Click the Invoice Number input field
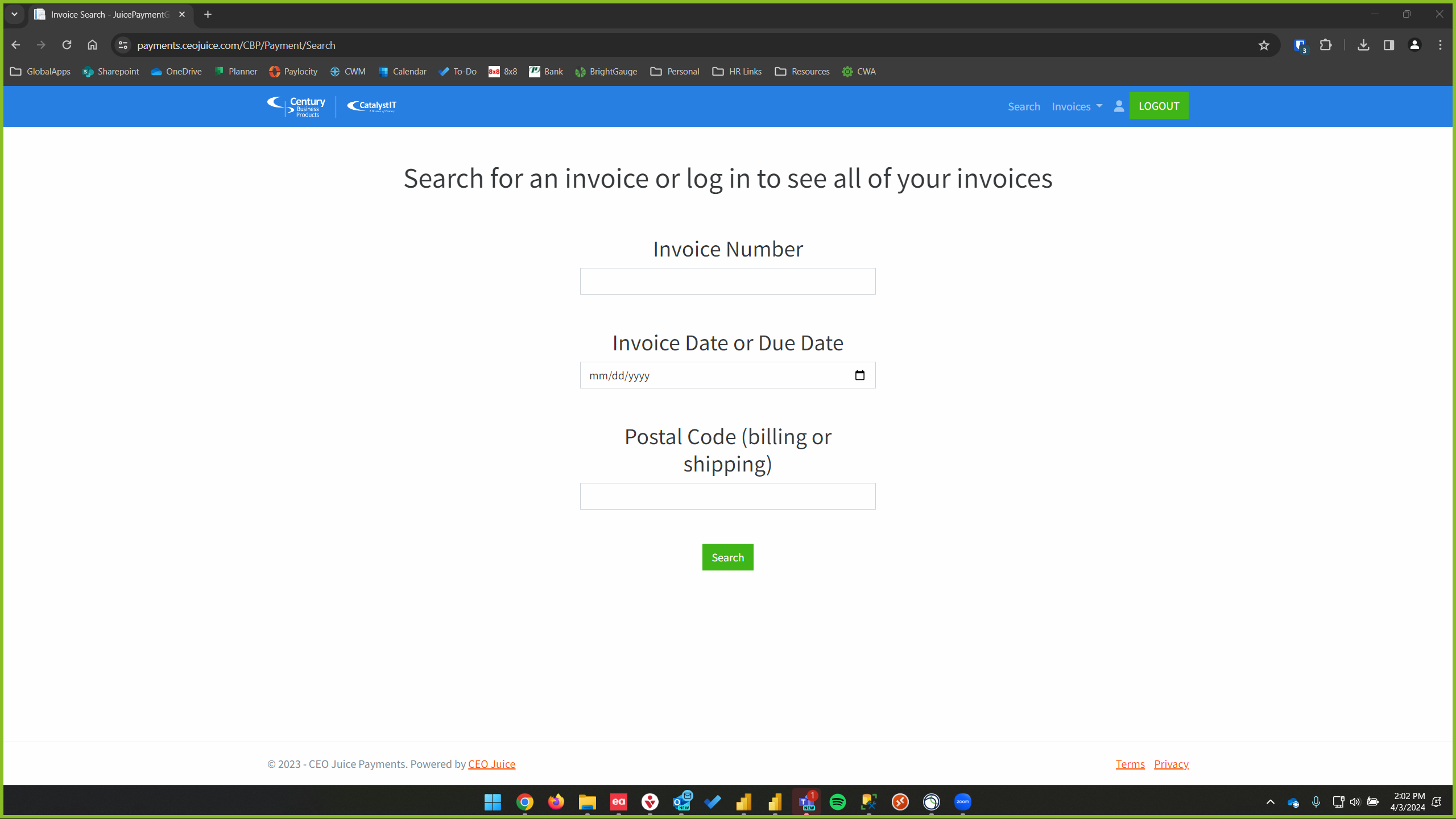The width and height of the screenshot is (1456, 819). click(x=727, y=282)
